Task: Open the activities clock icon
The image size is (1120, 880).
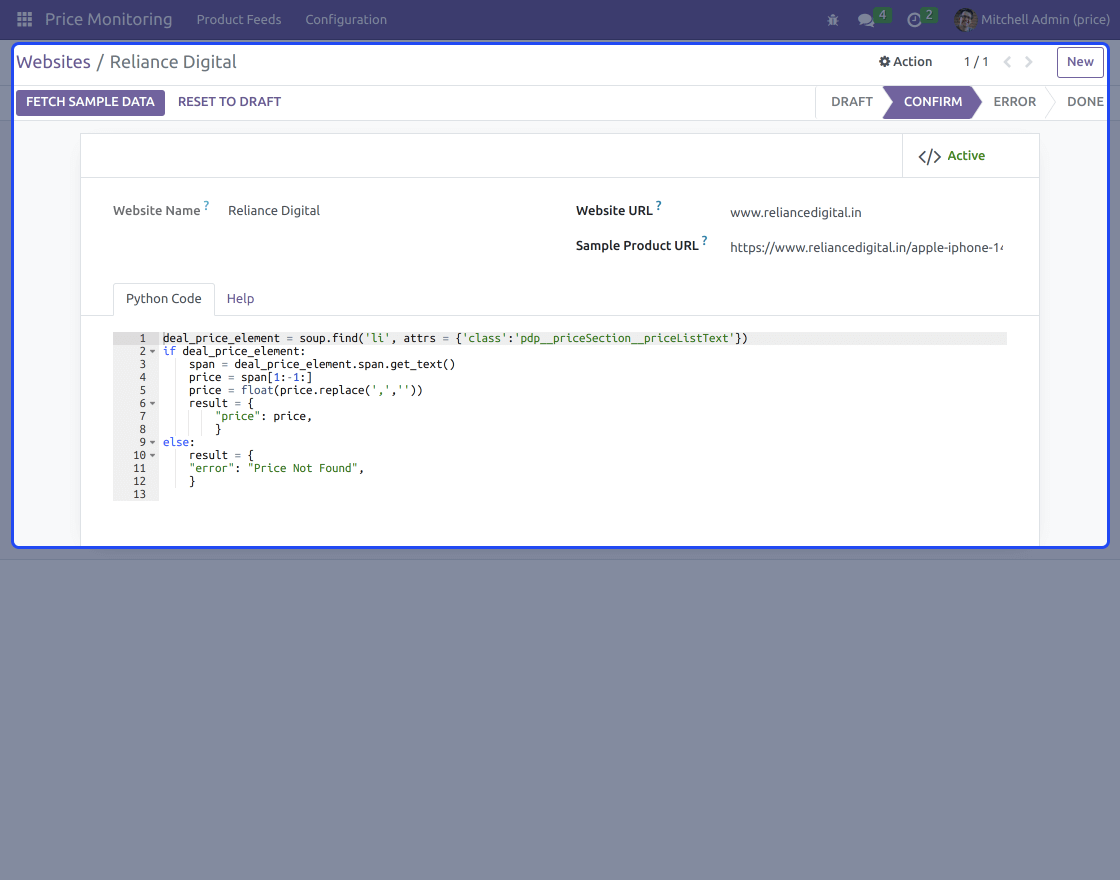Action: 914,20
